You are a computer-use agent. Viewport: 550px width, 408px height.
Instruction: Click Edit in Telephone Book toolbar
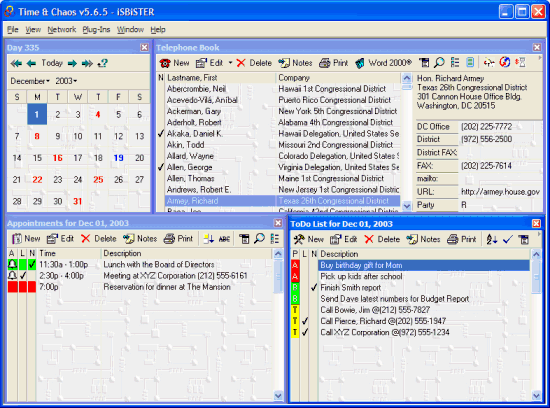[209, 63]
